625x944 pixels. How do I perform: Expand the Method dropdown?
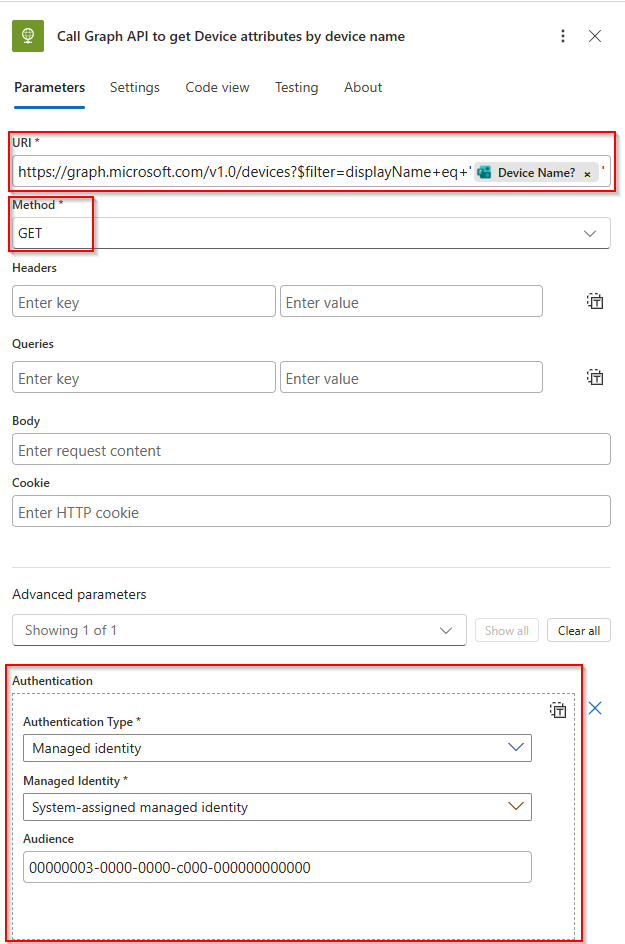pyautogui.click(x=589, y=233)
